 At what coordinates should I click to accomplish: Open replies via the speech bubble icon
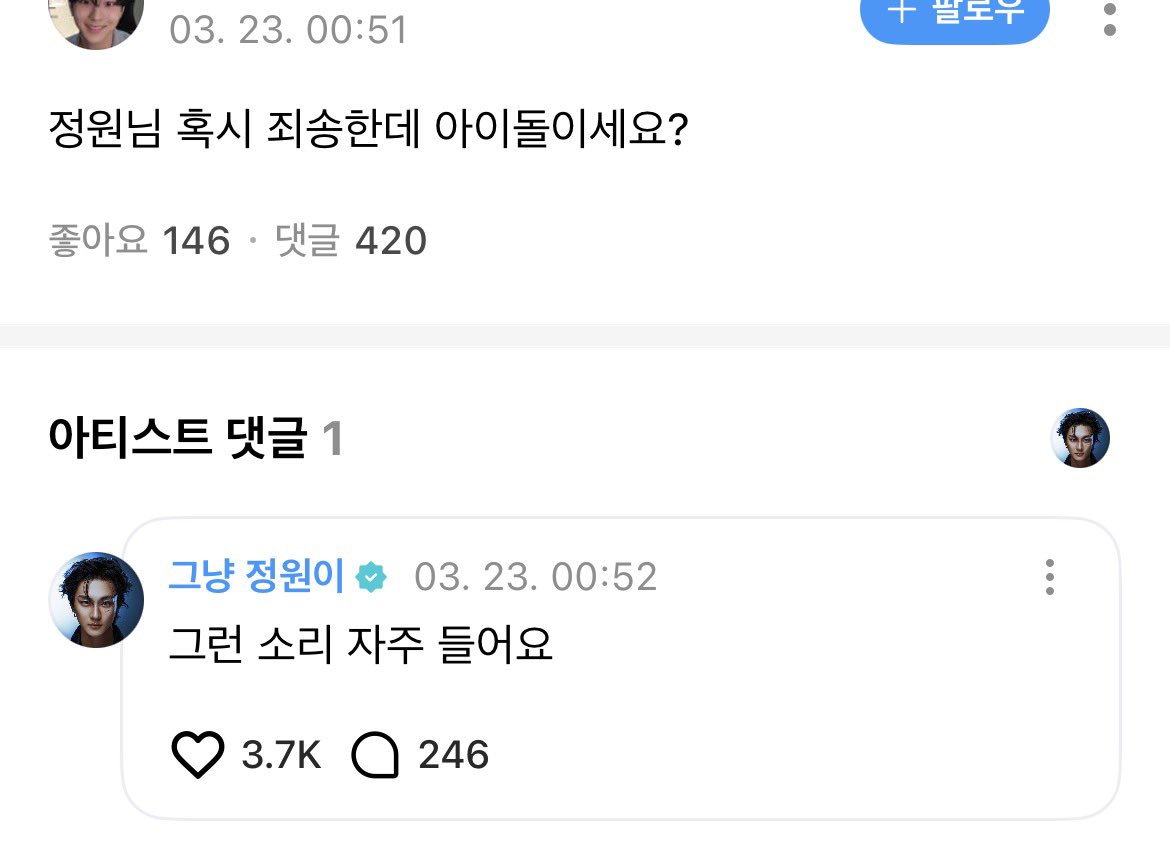376,755
